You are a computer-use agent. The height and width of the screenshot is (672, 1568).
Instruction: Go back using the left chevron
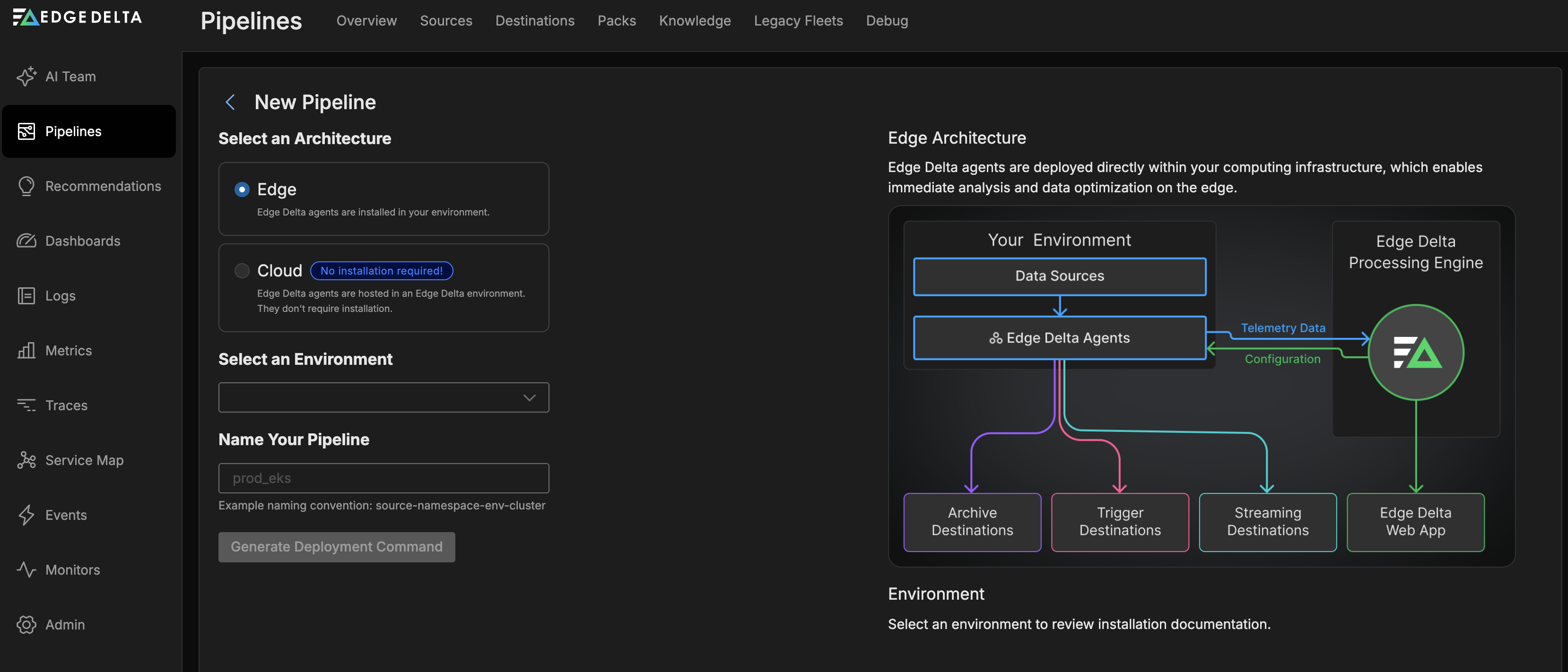point(230,102)
